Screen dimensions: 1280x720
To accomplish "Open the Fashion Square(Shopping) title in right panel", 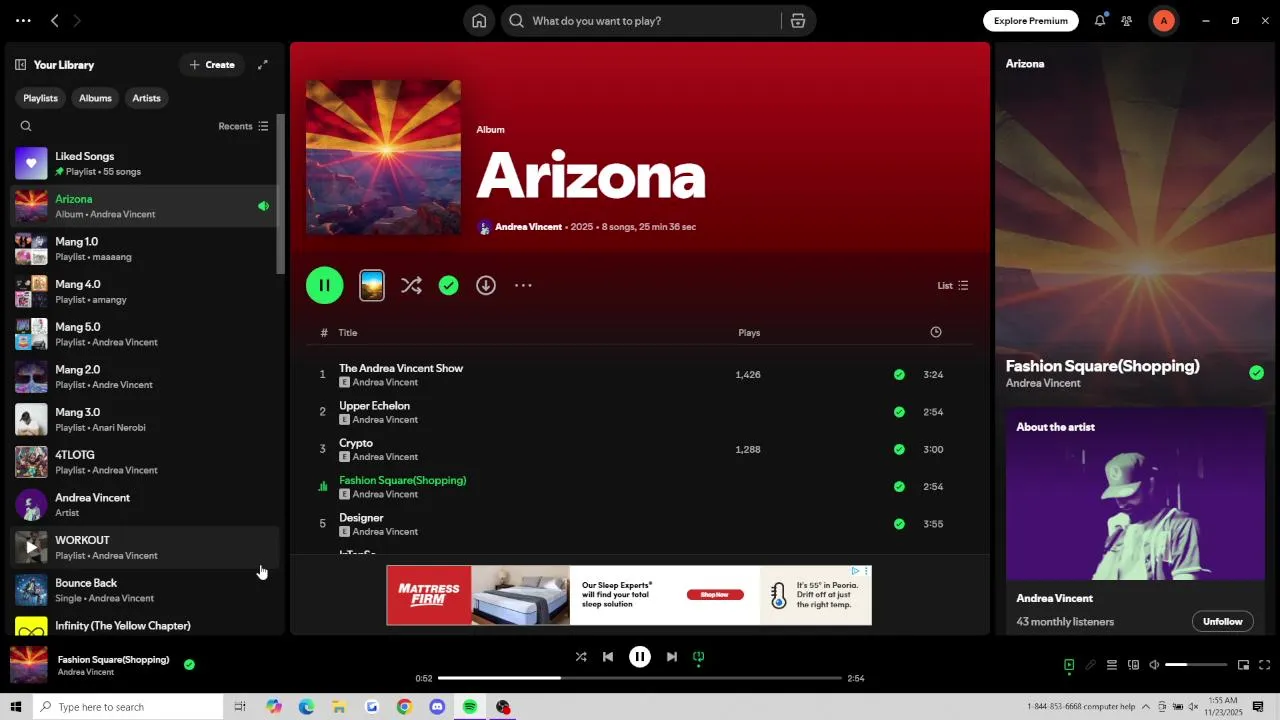I will [1102, 366].
